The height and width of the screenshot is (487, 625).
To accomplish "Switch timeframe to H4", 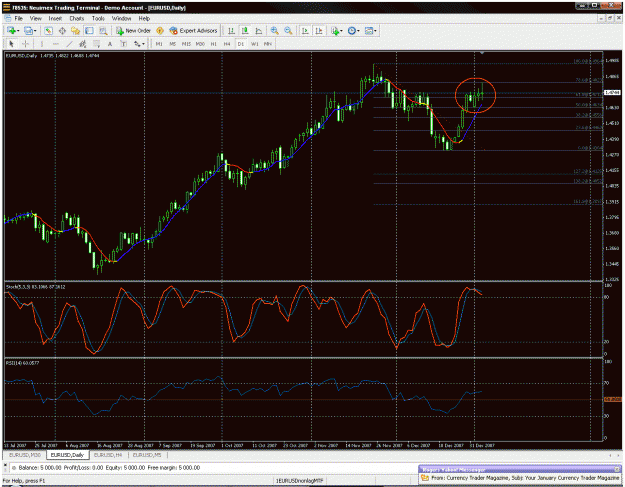I will pos(227,44).
